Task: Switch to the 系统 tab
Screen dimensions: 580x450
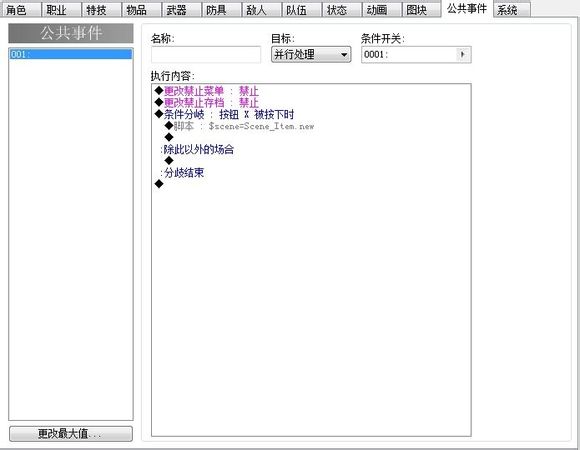Action: coord(512,10)
